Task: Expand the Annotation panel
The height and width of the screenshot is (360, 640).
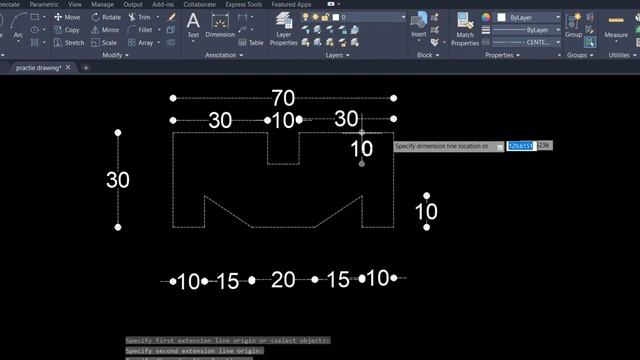Action: click(224, 55)
